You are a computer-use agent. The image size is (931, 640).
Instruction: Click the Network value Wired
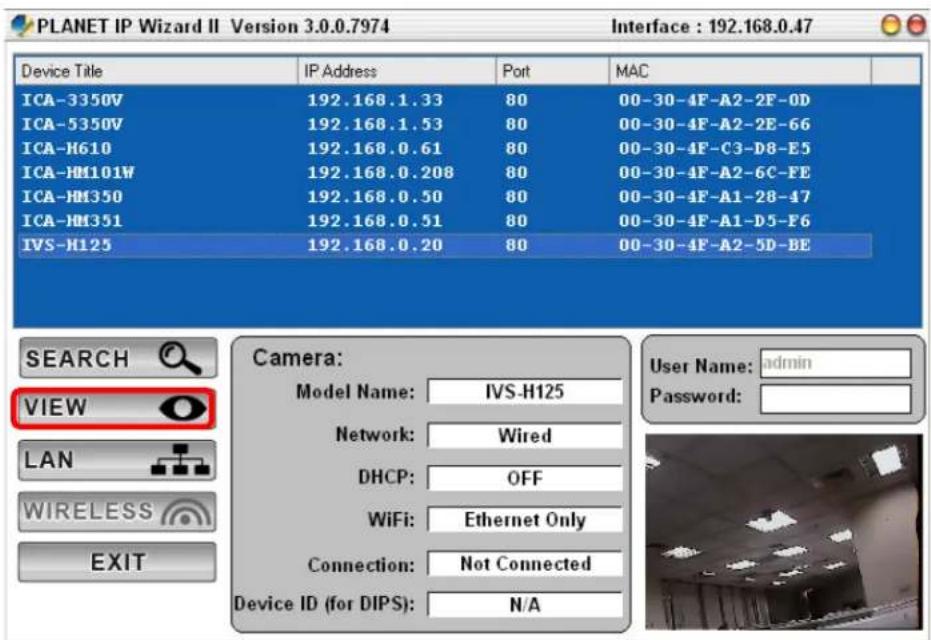point(525,436)
